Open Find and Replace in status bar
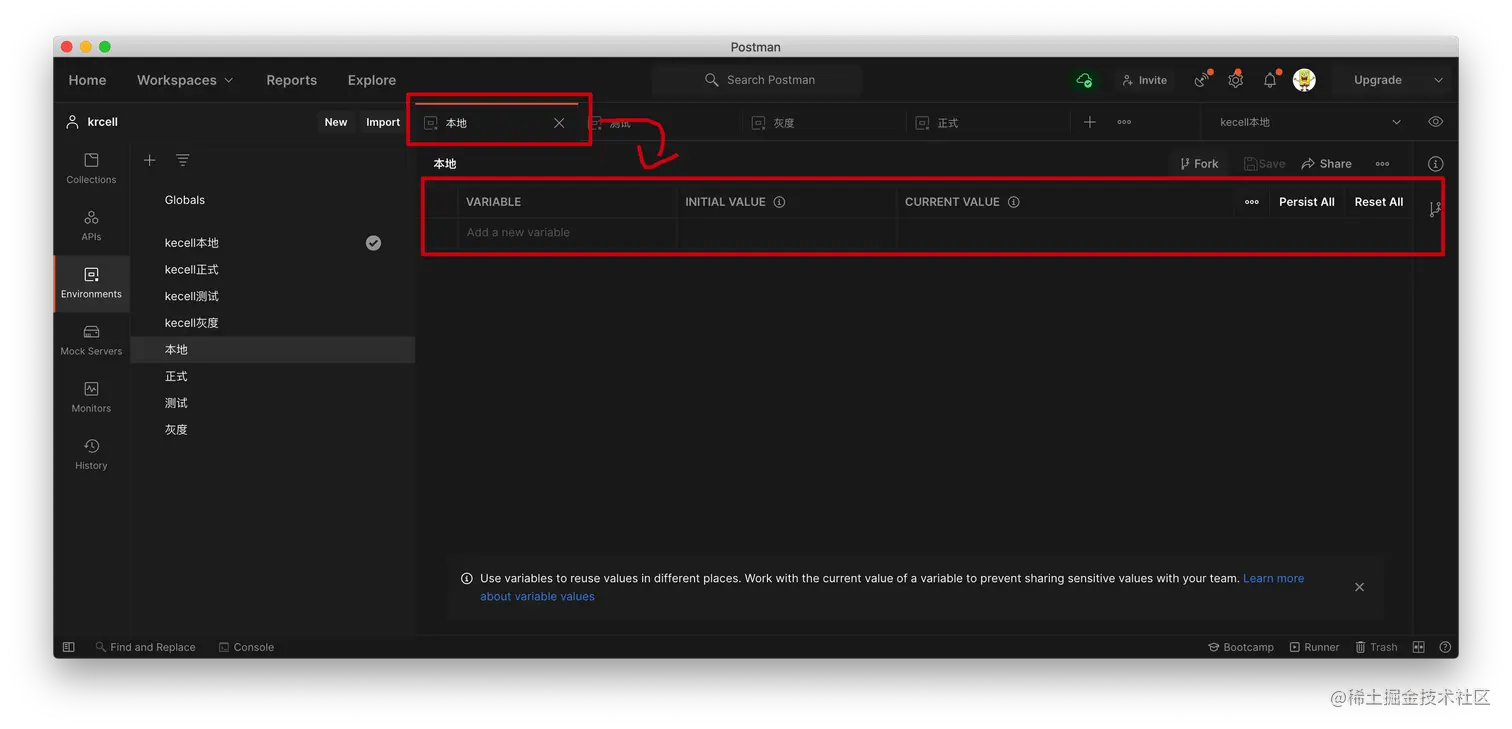The height and width of the screenshot is (729, 1512). coord(145,647)
